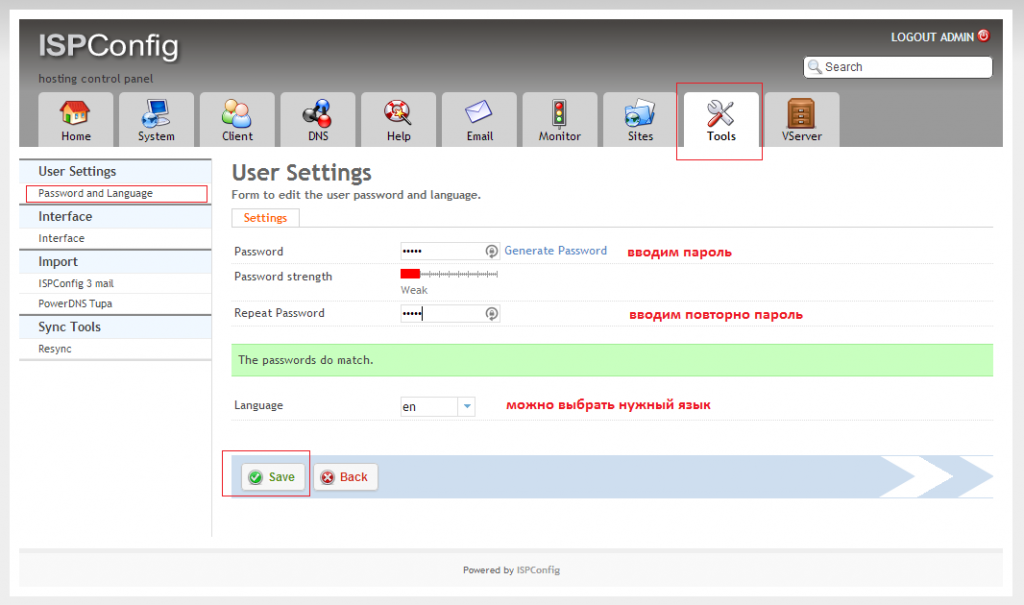The width and height of the screenshot is (1024, 605).
Task: Open the Email envelope icon
Action: [479, 112]
